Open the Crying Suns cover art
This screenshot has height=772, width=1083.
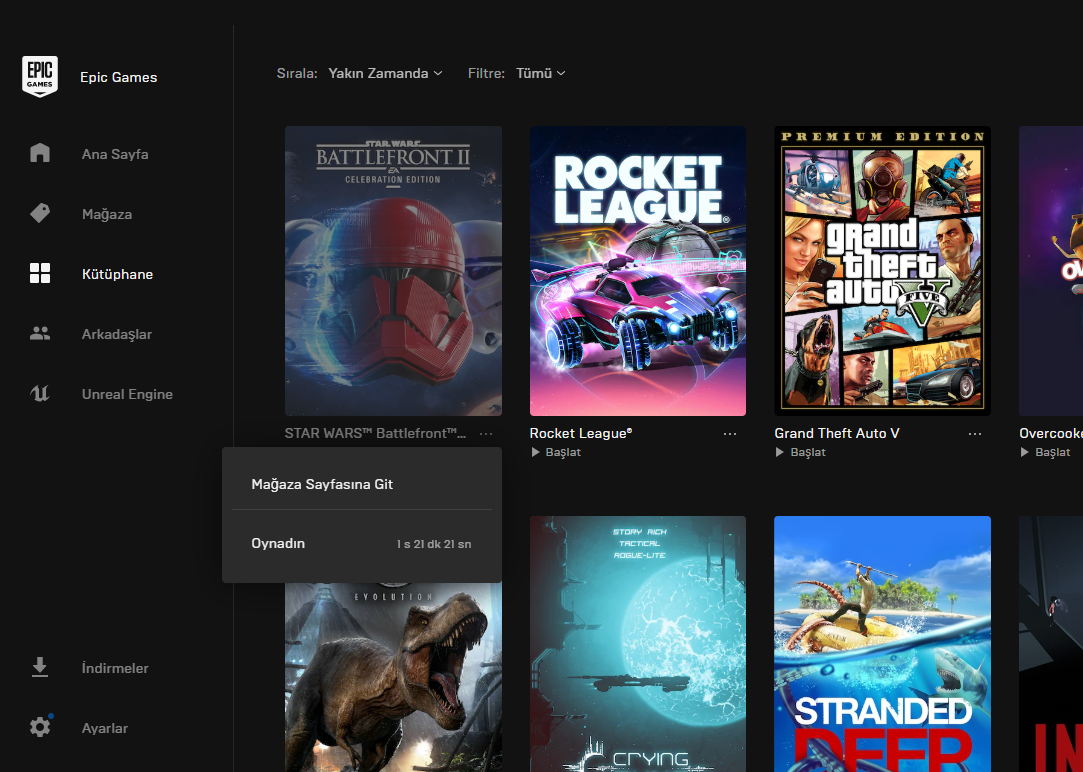[638, 644]
